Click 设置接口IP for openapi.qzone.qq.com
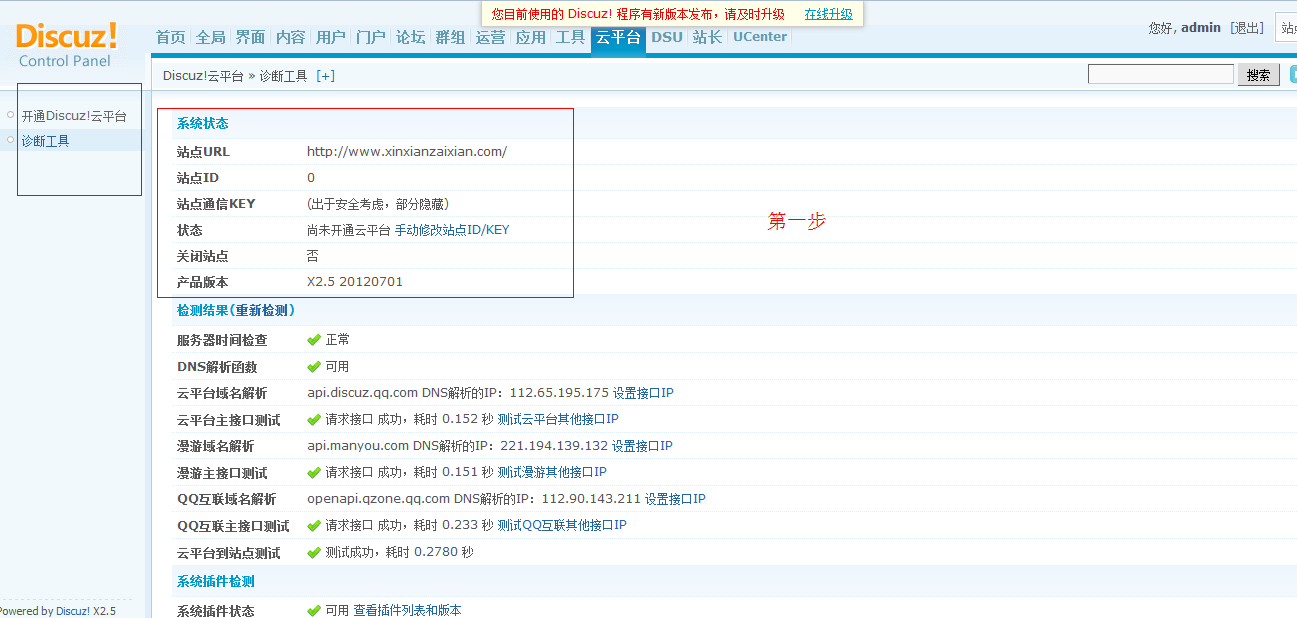 pyautogui.click(x=675, y=499)
